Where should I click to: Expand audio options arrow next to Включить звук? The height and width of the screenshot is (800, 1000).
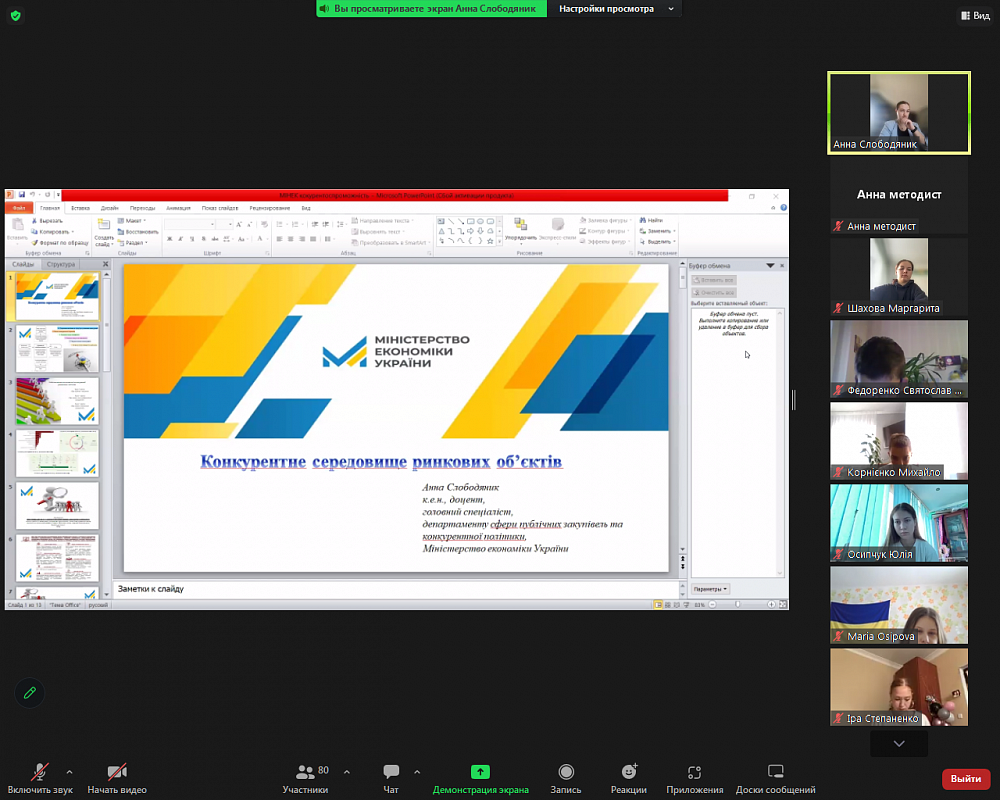coord(70,772)
